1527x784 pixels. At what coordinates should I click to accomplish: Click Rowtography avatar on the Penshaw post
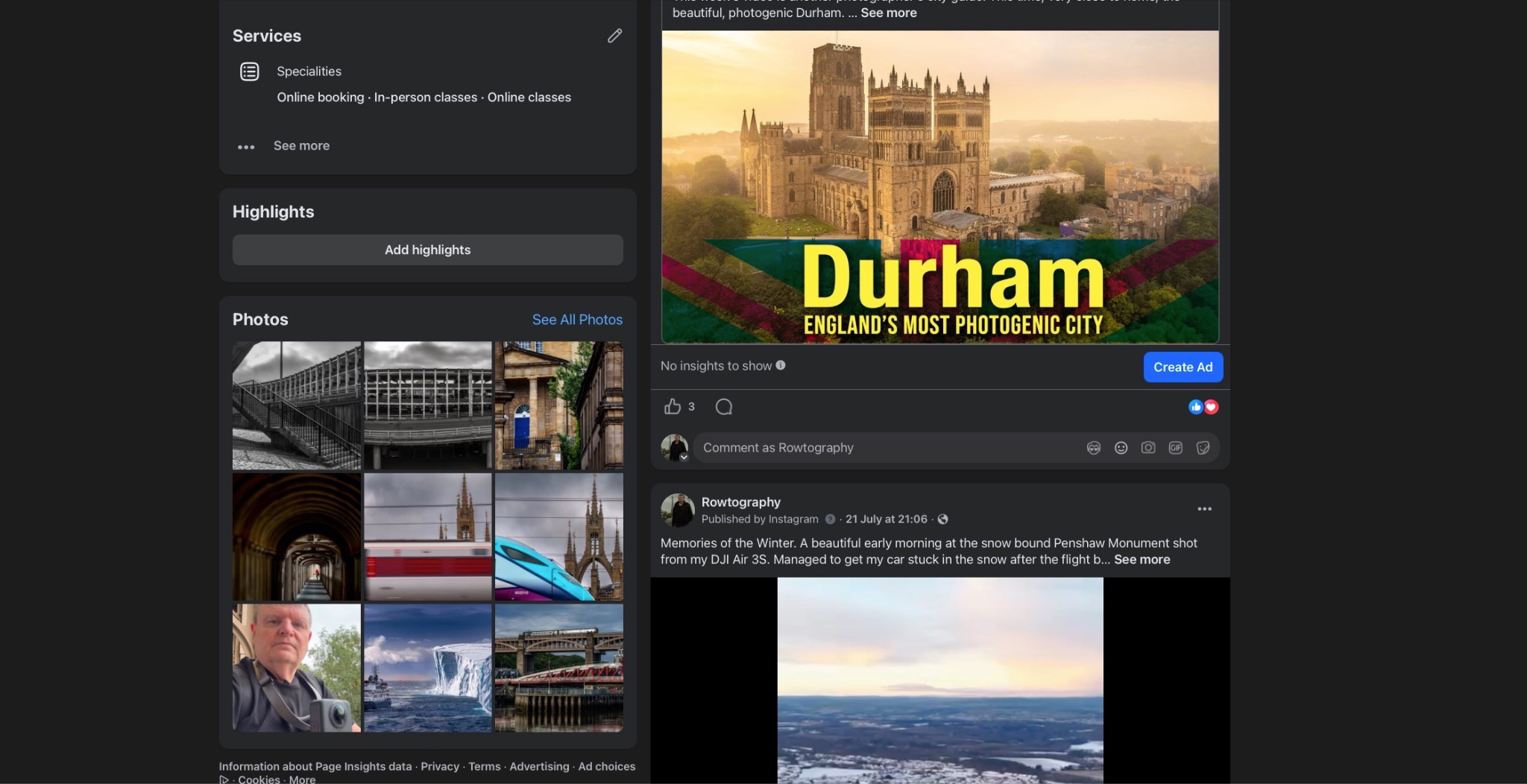point(677,510)
